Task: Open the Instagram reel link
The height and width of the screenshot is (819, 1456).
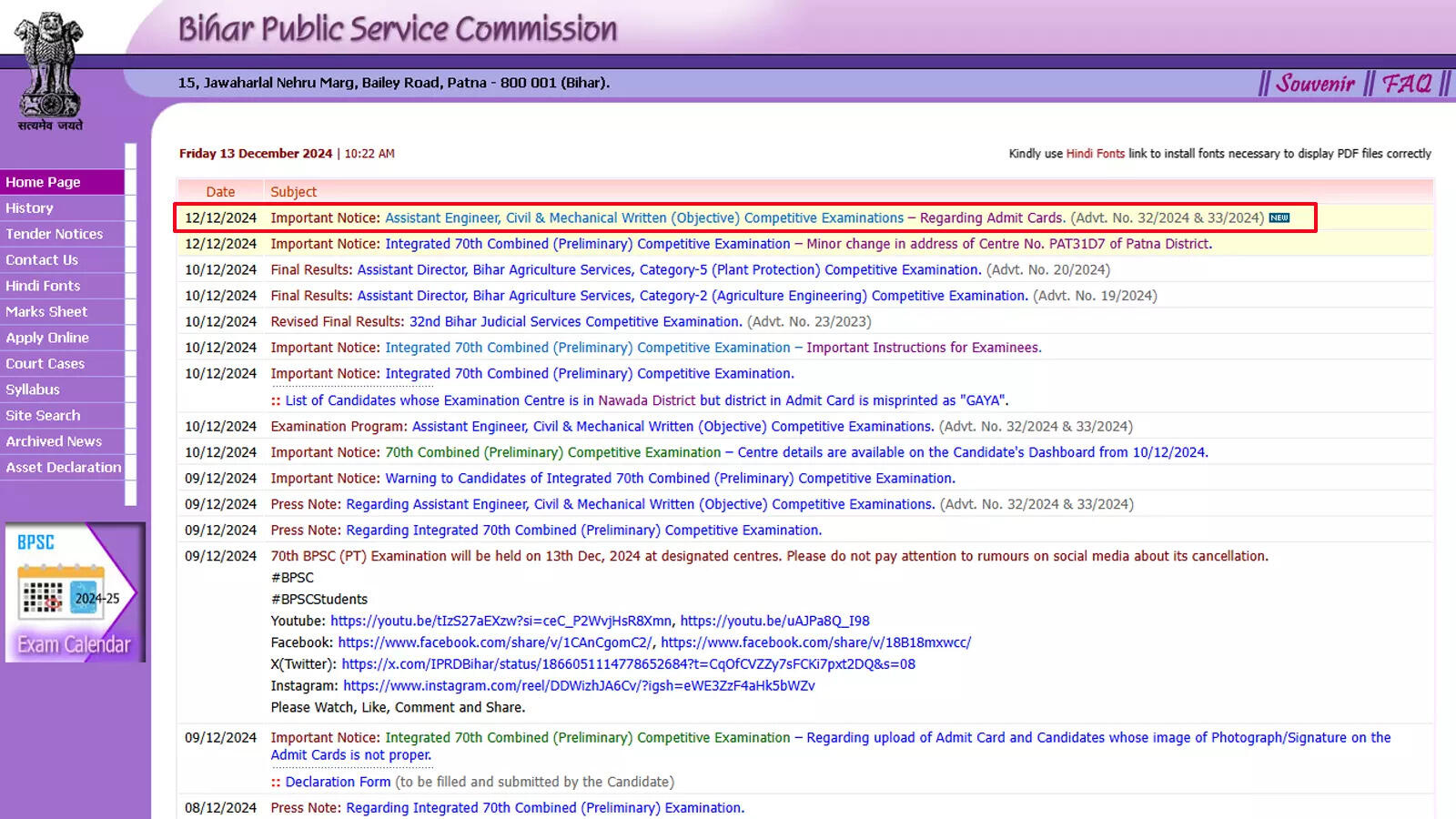Action: pyautogui.click(x=579, y=685)
